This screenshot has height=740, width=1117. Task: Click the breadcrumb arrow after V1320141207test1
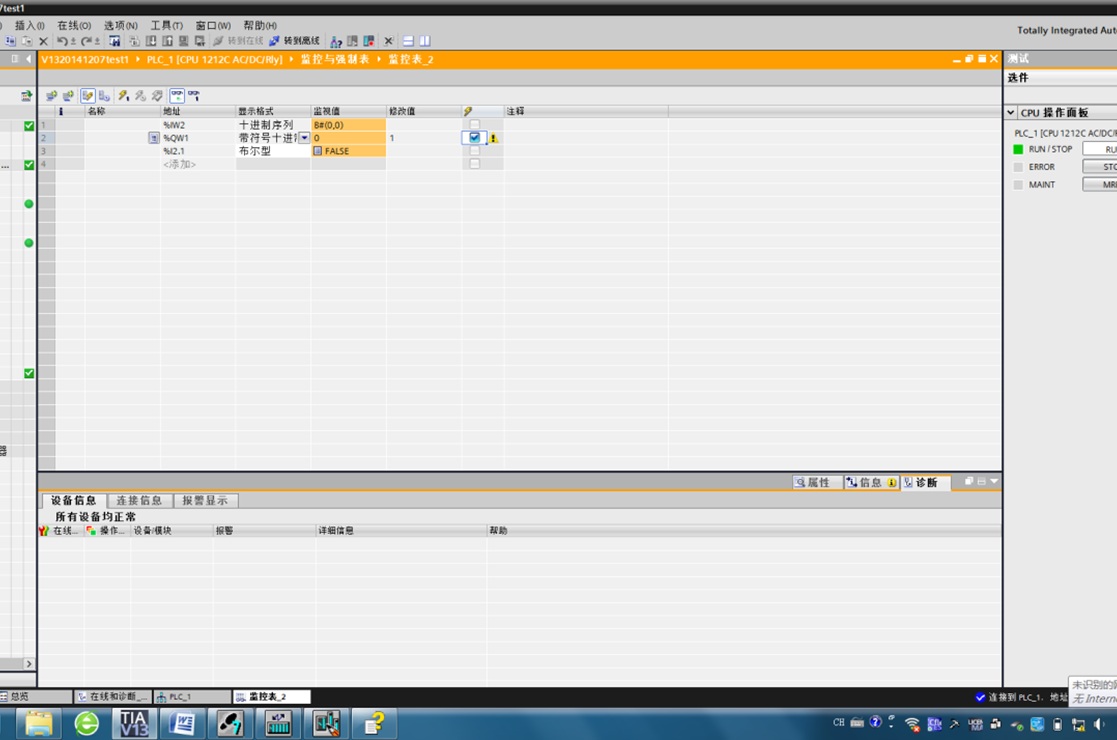click(137, 59)
